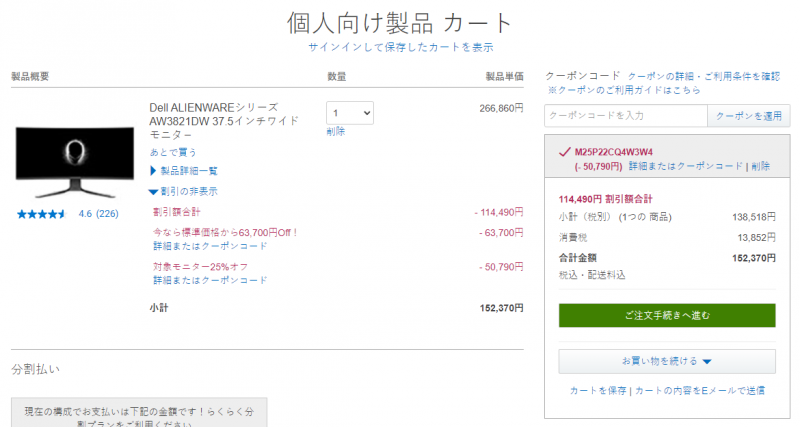Click the 割引額合計 -114,490円 amount

point(498,212)
